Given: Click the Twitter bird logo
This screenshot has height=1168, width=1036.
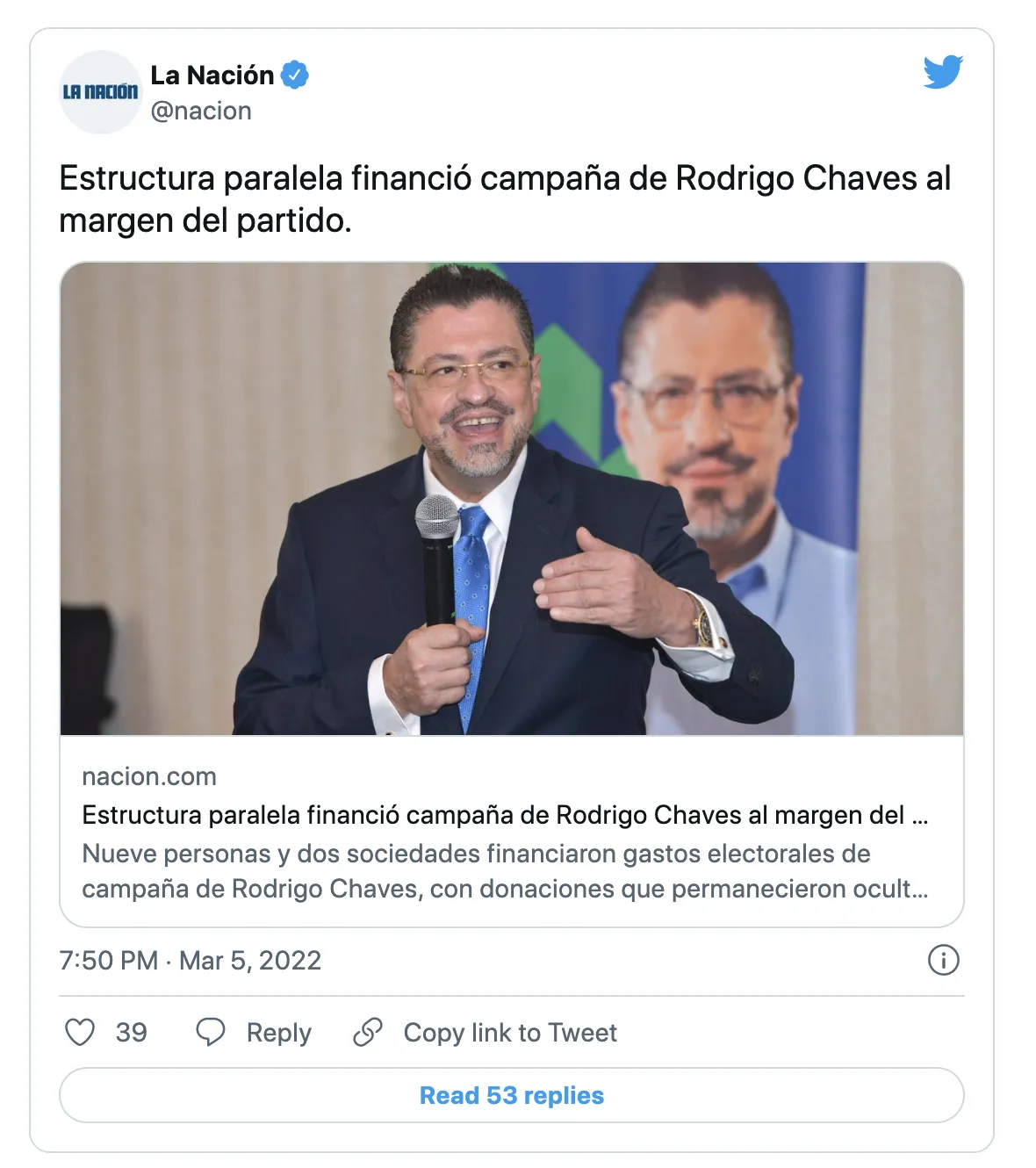Looking at the screenshot, I should pyautogui.click(x=943, y=72).
